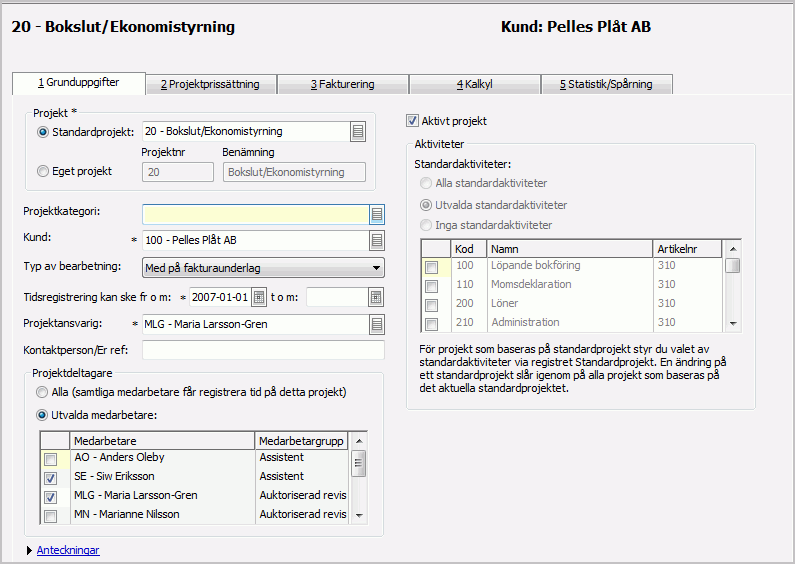
Task: Open calendar for the t o m date
Action: tap(376, 297)
